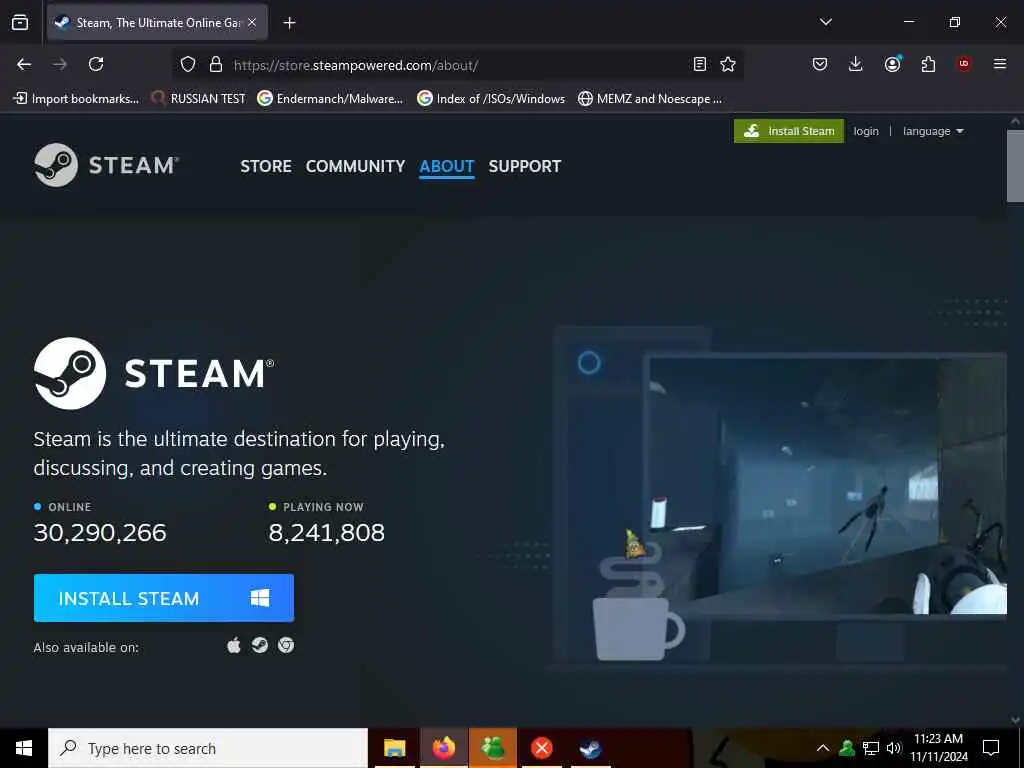Click the PLAYING NOW count 8,241,808
Image resolution: width=1024 pixels, height=768 pixels.
(x=327, y=533)
